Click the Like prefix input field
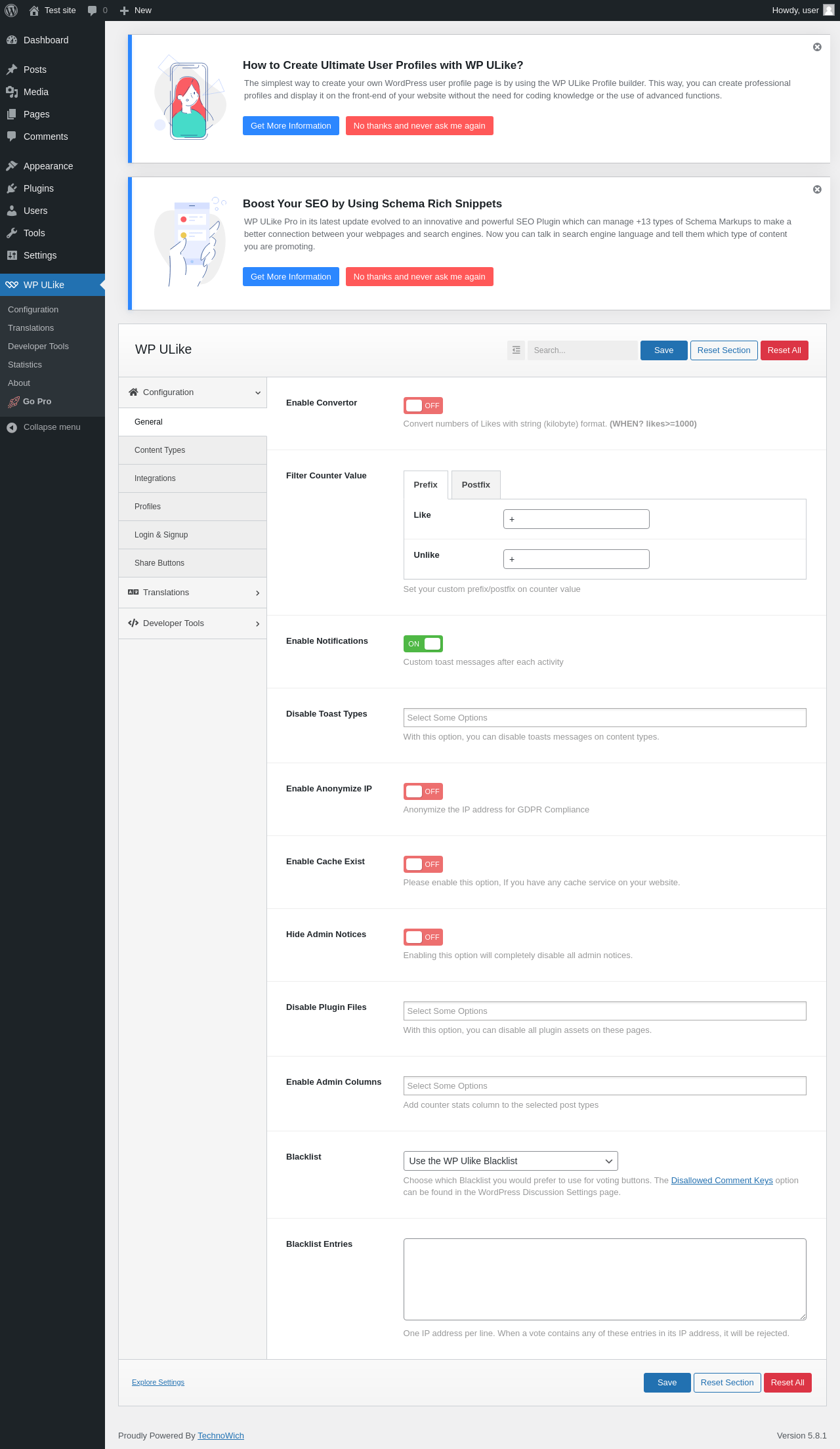This screenshot has width=840, height=1449. 576,519
